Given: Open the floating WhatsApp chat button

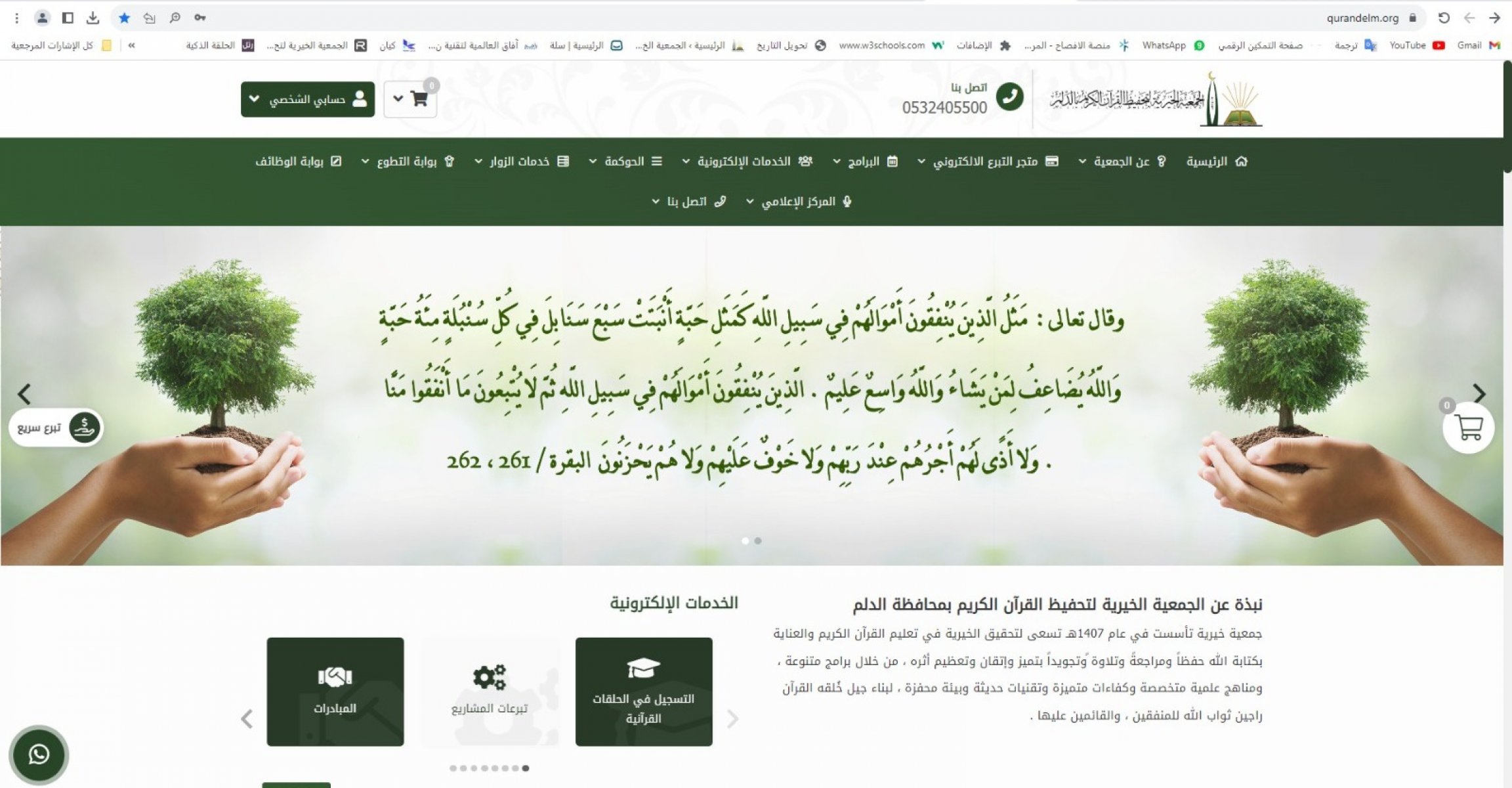Looking at the screenshot, I should click(39, 755).
